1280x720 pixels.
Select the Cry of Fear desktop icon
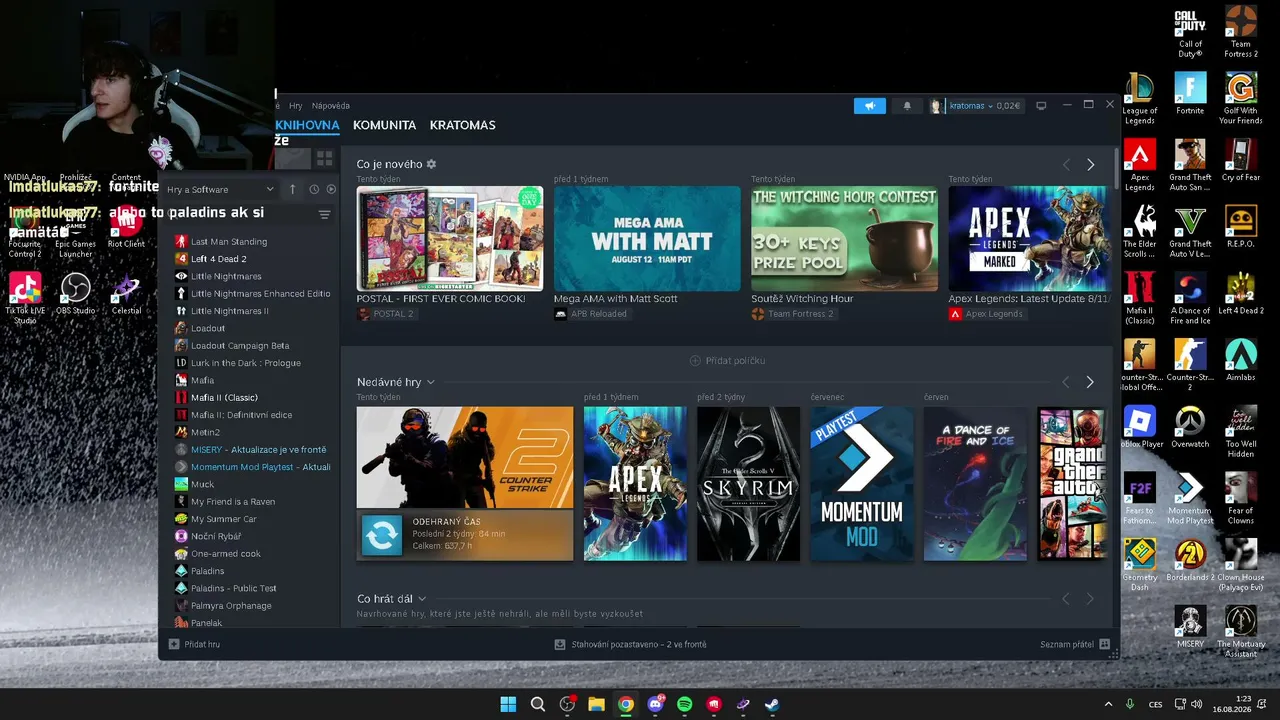pos(1241,161)
